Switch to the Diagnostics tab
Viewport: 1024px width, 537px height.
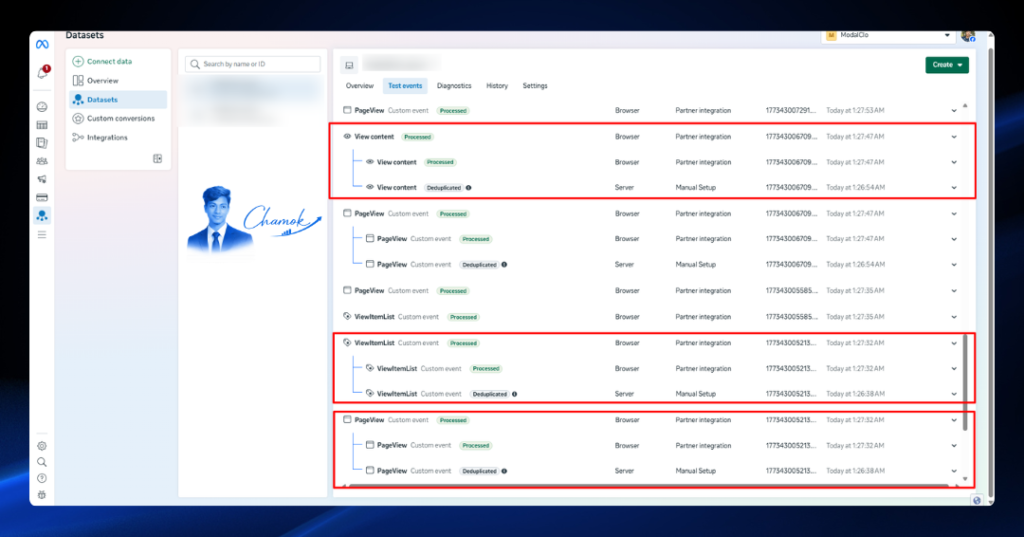(454, 86)
